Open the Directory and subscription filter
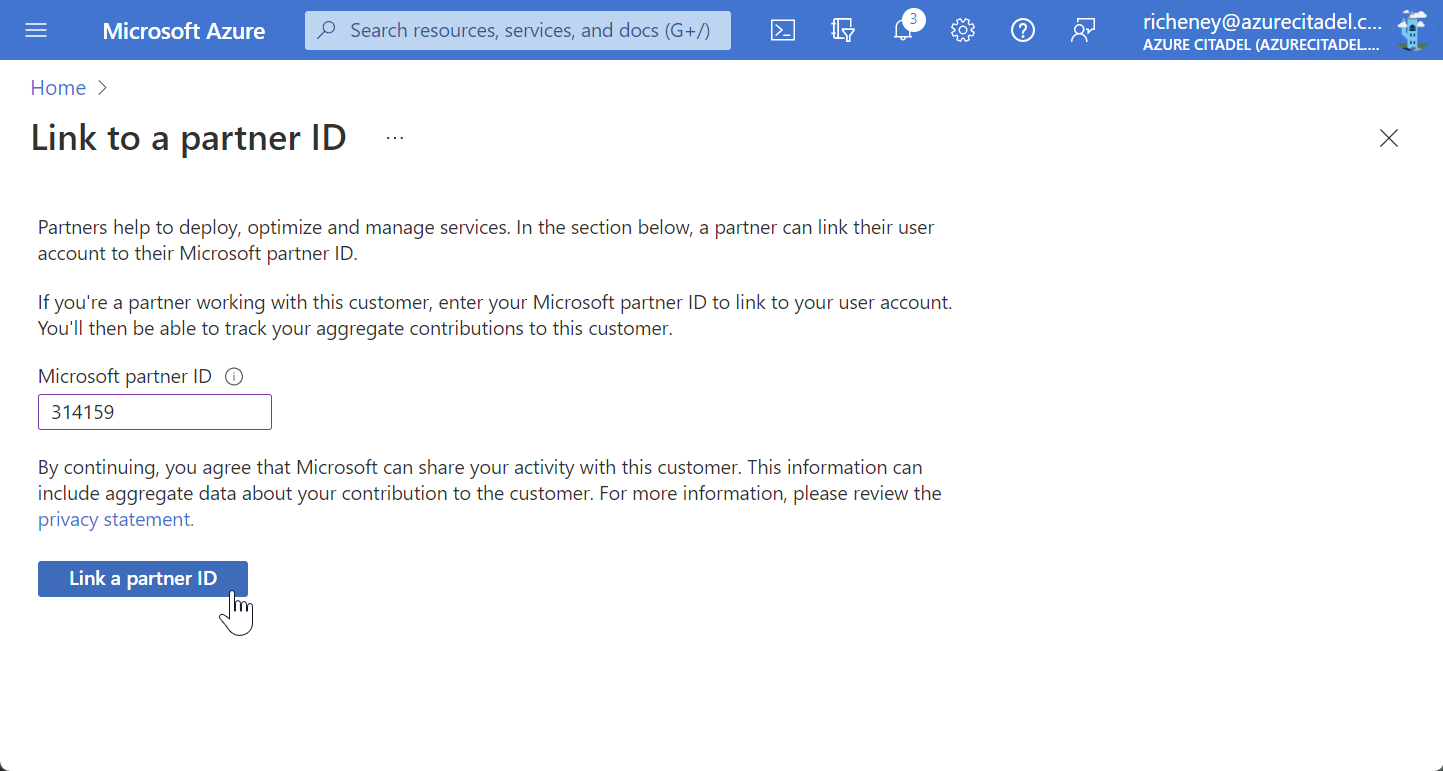1443x771 pixels. tap(843, 30)
